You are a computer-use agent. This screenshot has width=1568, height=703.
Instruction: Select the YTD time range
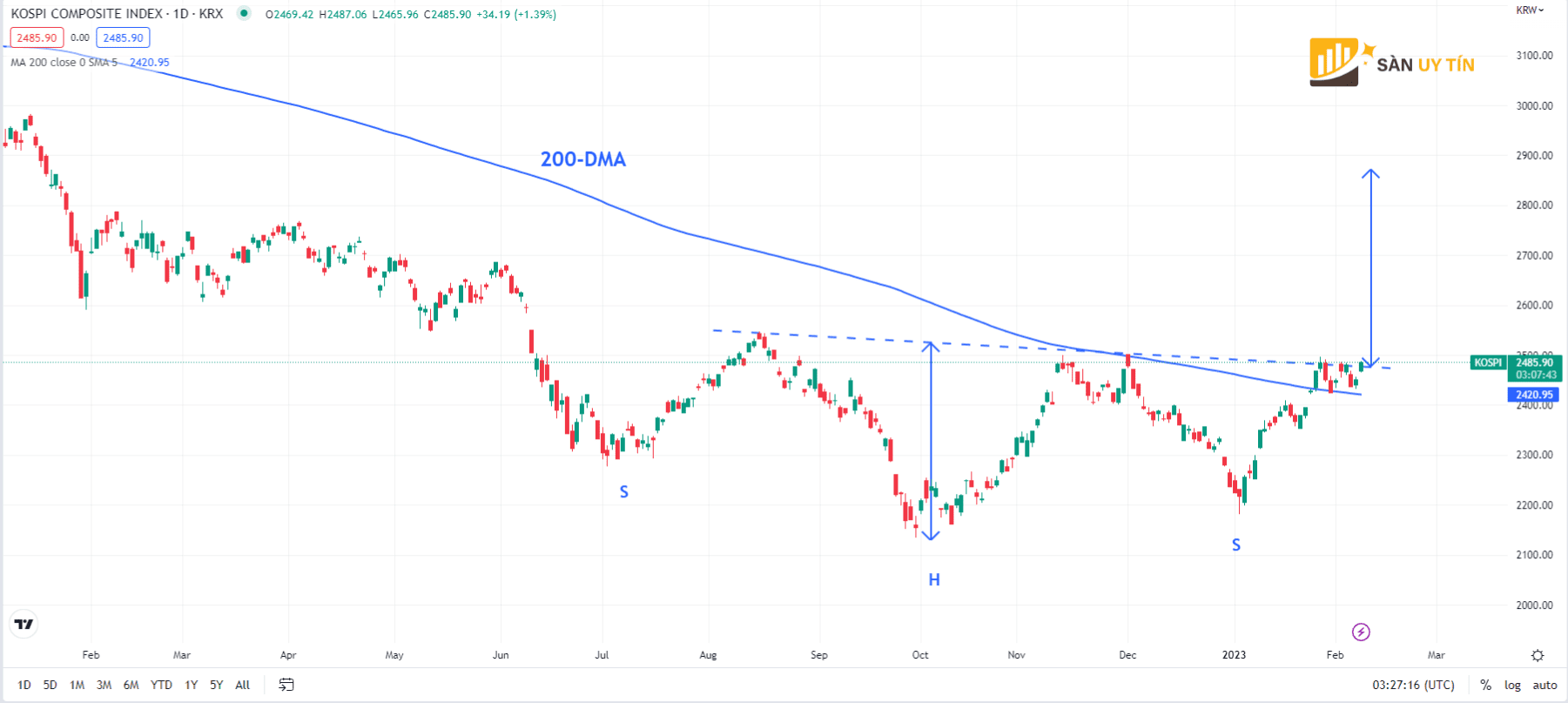(x=161, y=685)
